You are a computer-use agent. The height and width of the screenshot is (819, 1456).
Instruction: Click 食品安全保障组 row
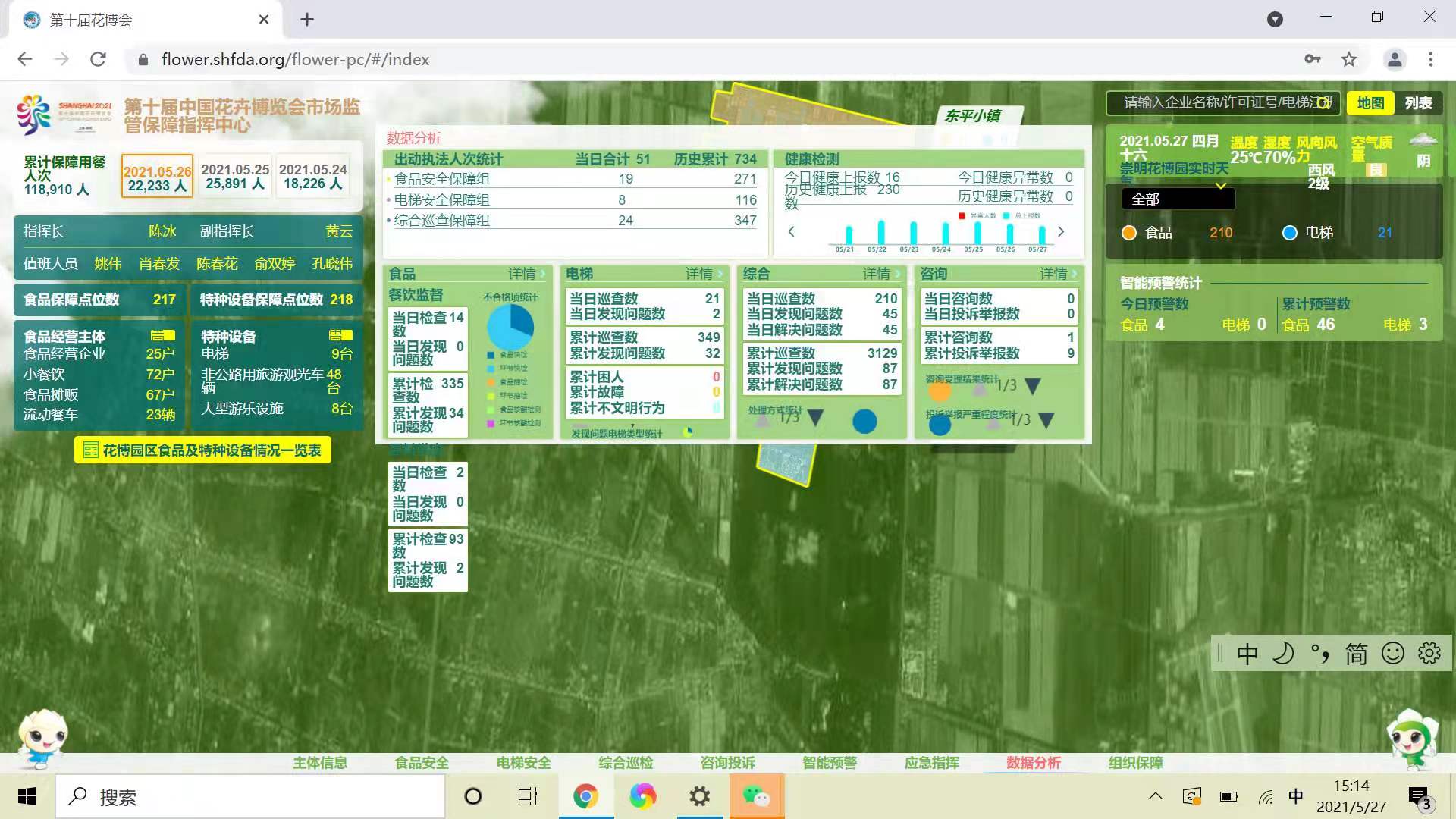(x=574, y=179)
